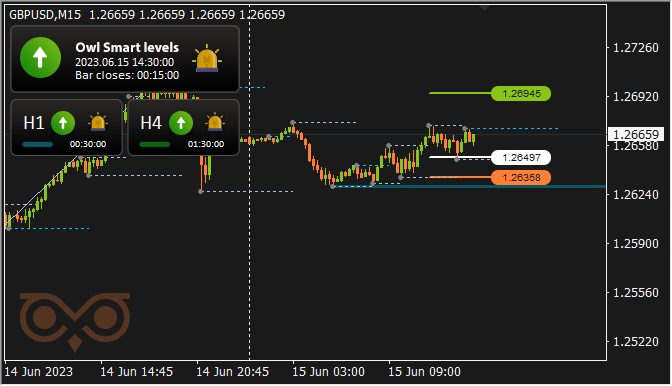The height and width of the screenshot is (386, 672).
Task: Click the H4 timeframe label
Action: [x=151, y=123]
